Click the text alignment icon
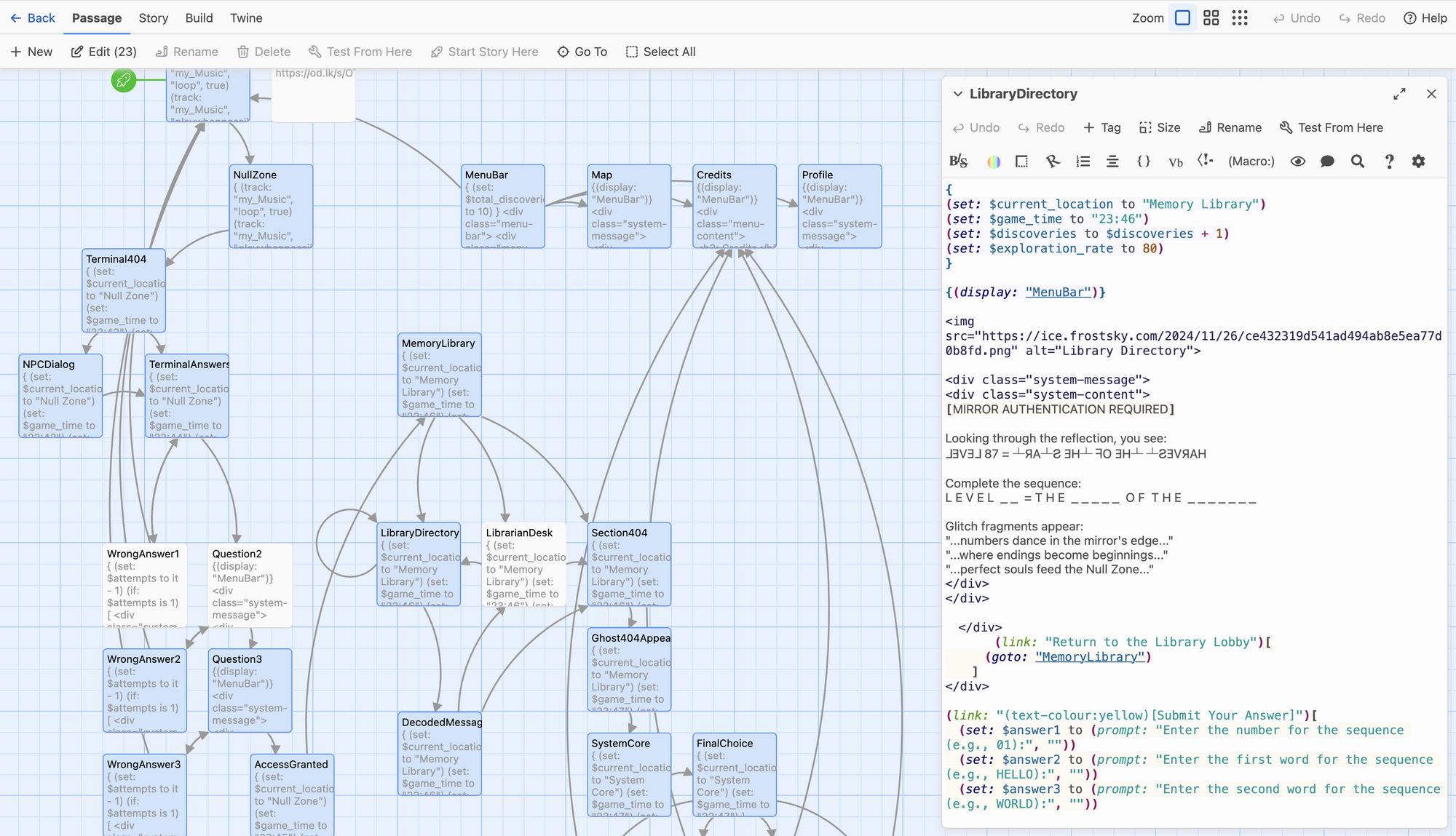 (1112, 162)
